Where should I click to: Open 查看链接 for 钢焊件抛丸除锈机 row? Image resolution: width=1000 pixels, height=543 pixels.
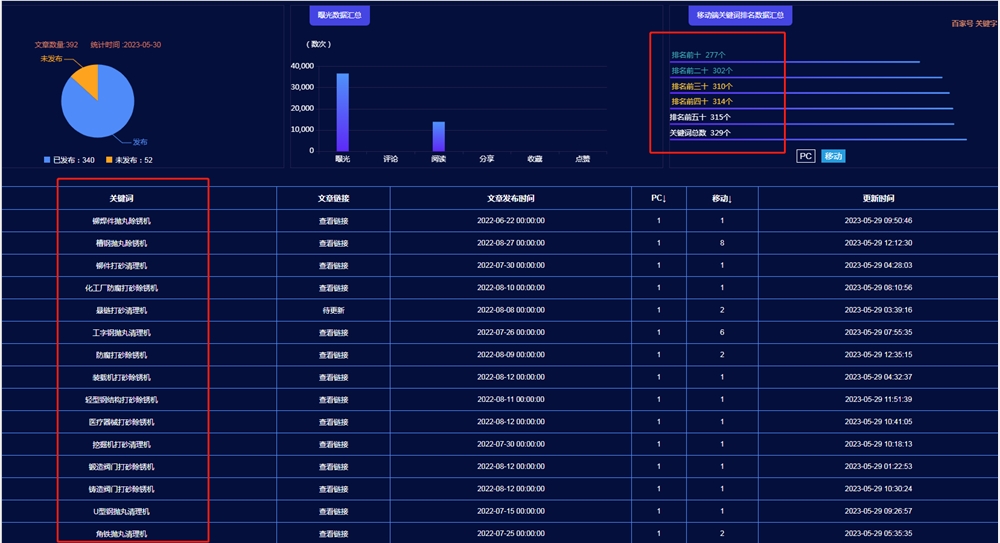pos(334,221)
